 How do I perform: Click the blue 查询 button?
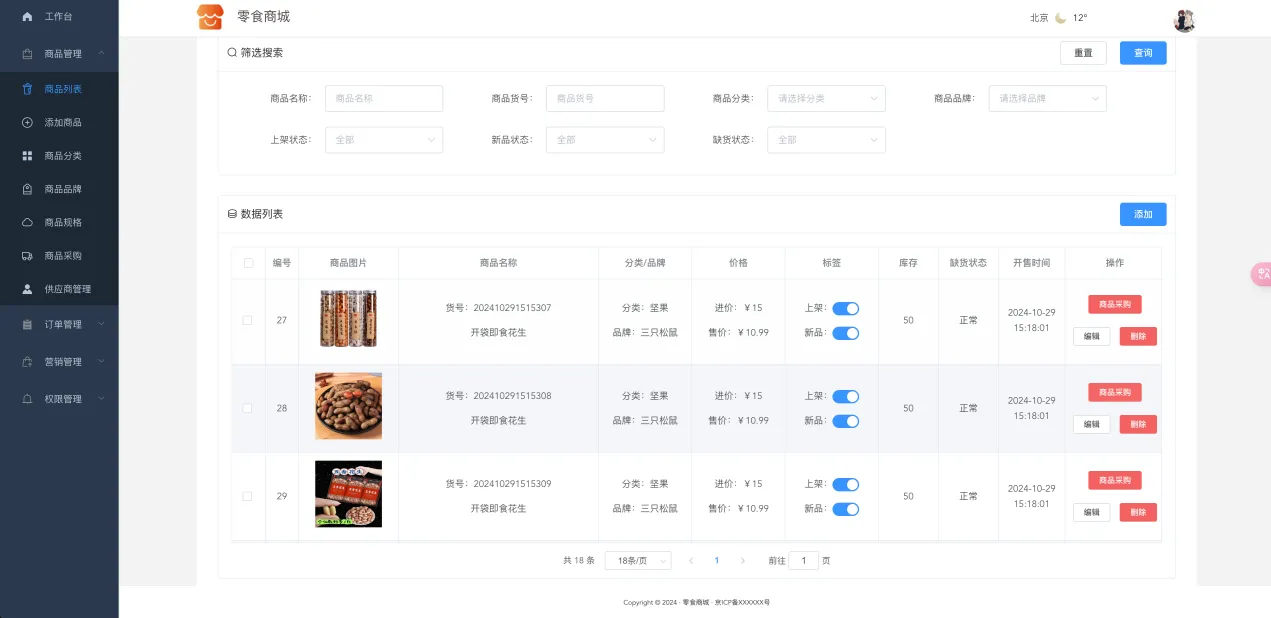tap(1143, 53)
